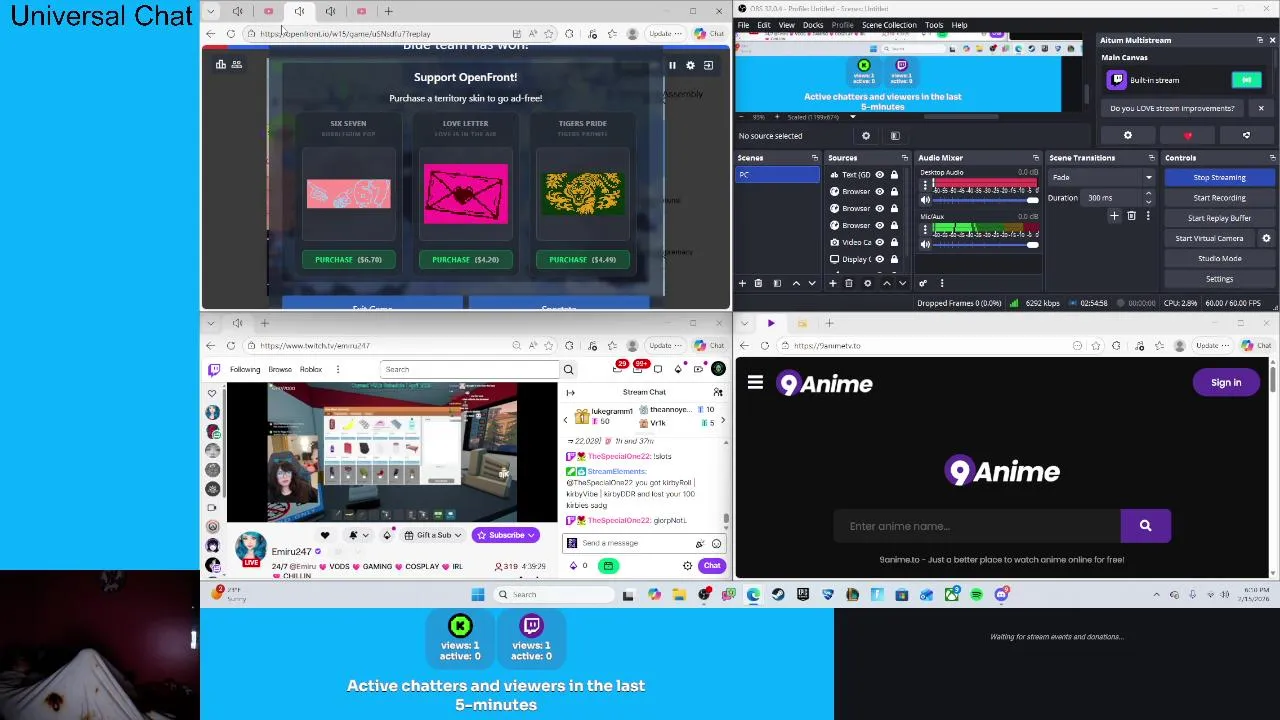1280x720 pixels.
Task: Purchase the Tigers Pride skin
Action: [582, 260]
